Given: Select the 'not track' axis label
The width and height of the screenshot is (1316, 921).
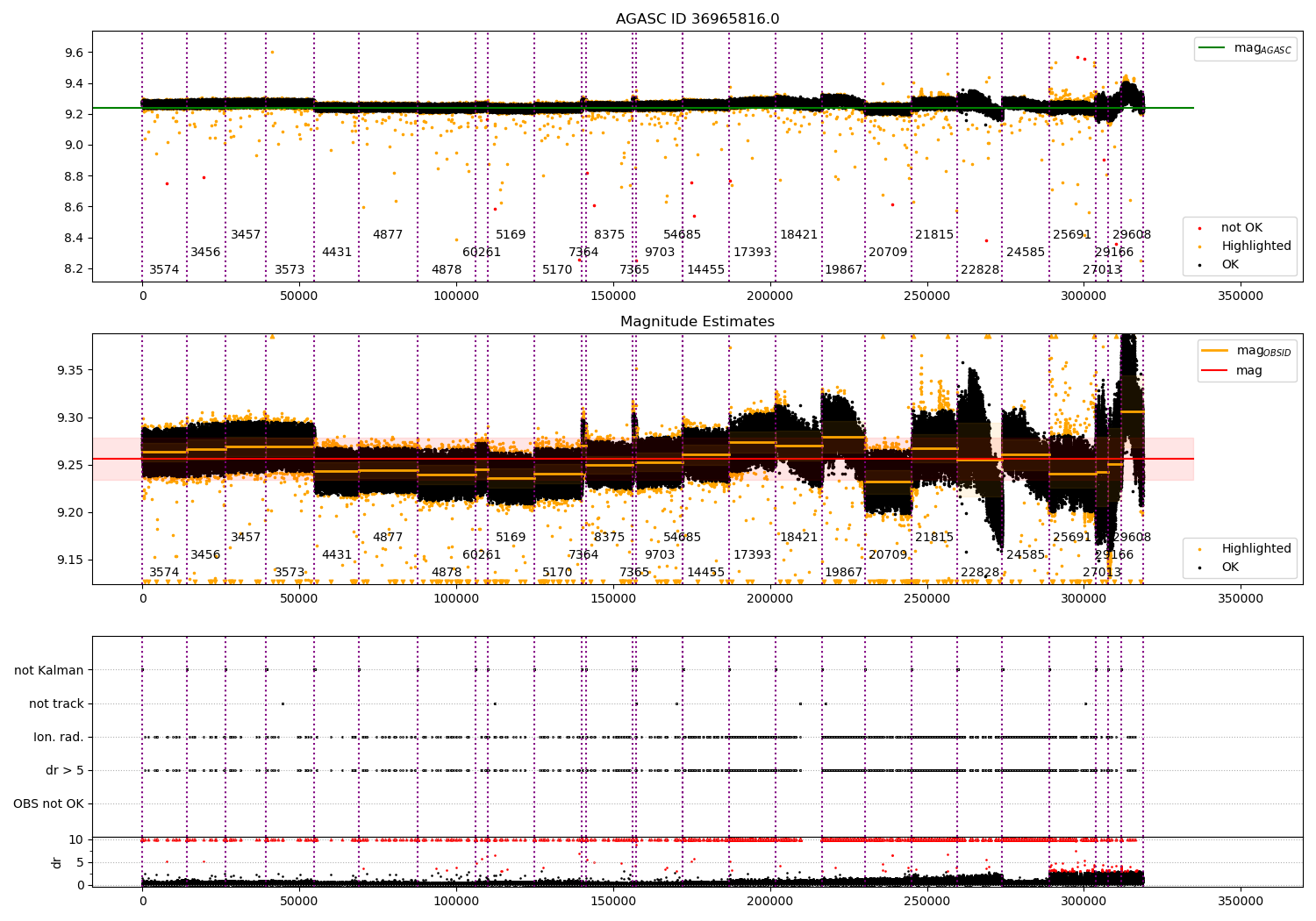Looking at the screenshot, I should pyautogui.click(x=56, y=704).
